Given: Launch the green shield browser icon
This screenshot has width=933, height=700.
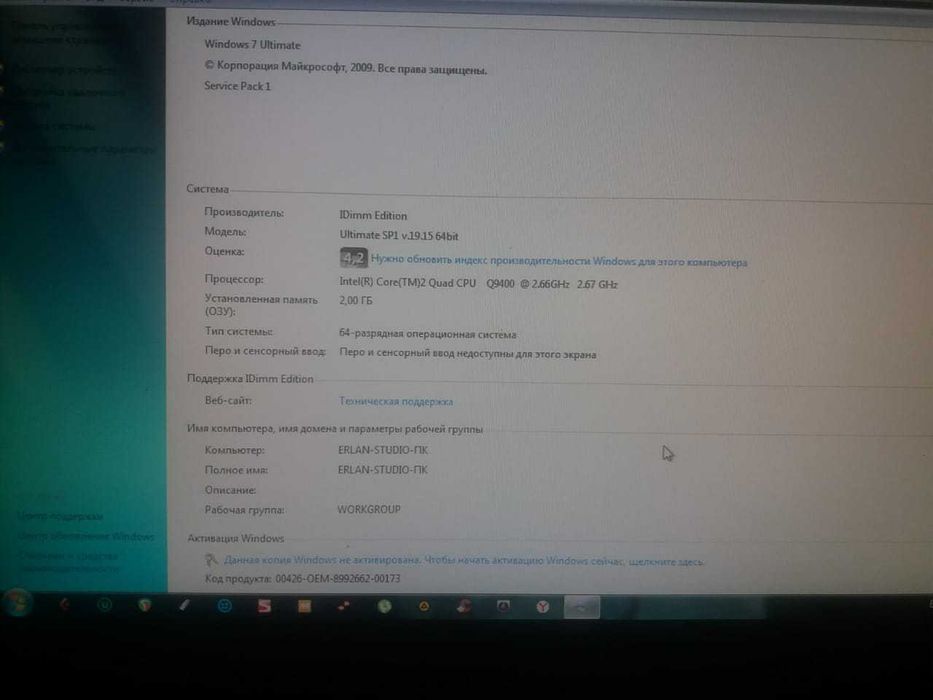Looking at the screenshot, I should click(x=144, y=605).
